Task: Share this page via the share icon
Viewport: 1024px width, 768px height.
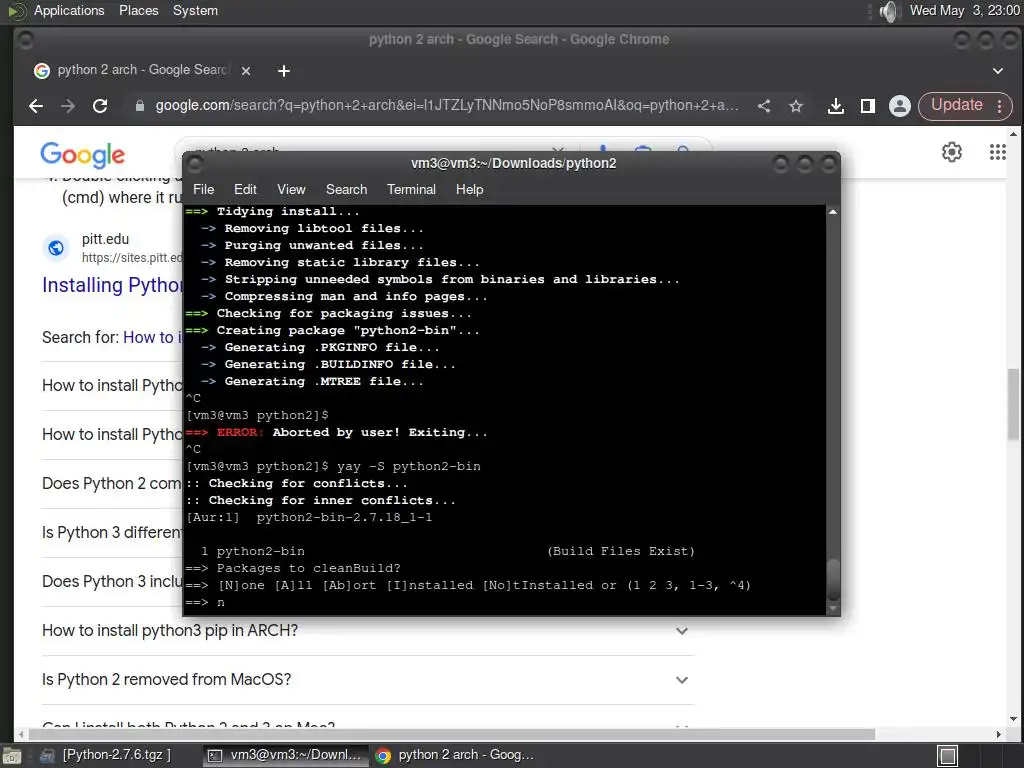Action: click(x=764, y=106)
